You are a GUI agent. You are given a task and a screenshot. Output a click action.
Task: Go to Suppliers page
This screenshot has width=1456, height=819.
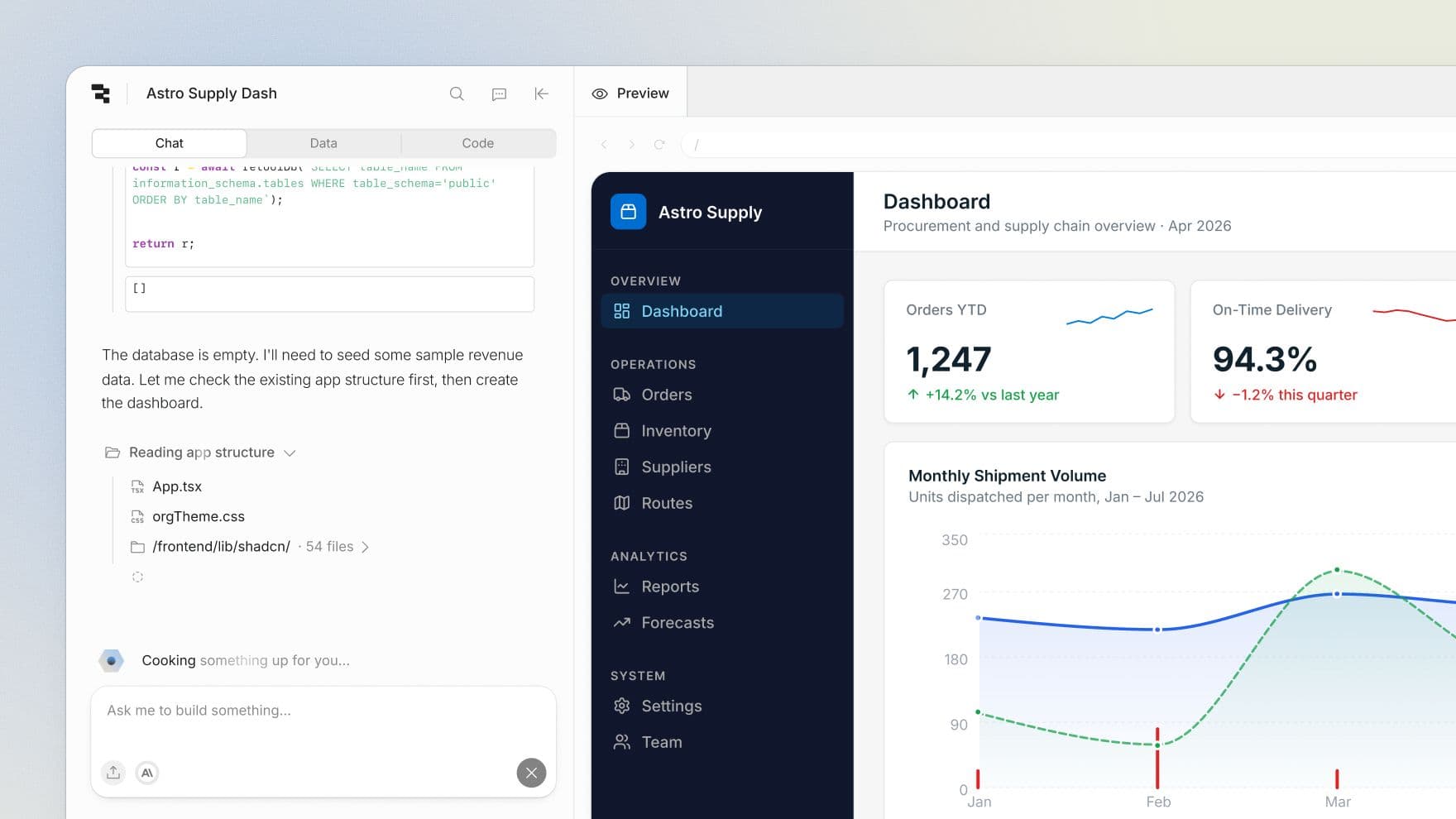click(x=722, y=467)
